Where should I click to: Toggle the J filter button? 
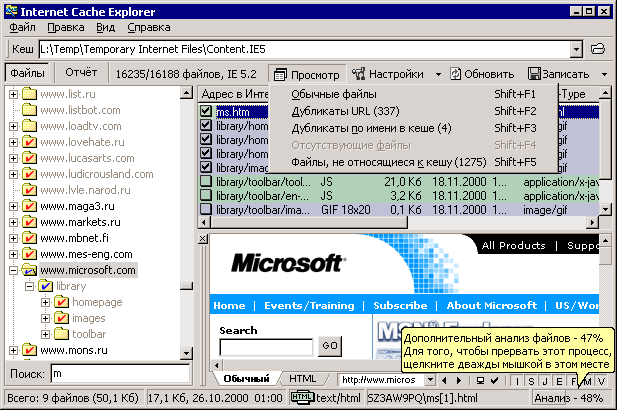[545, 381]
